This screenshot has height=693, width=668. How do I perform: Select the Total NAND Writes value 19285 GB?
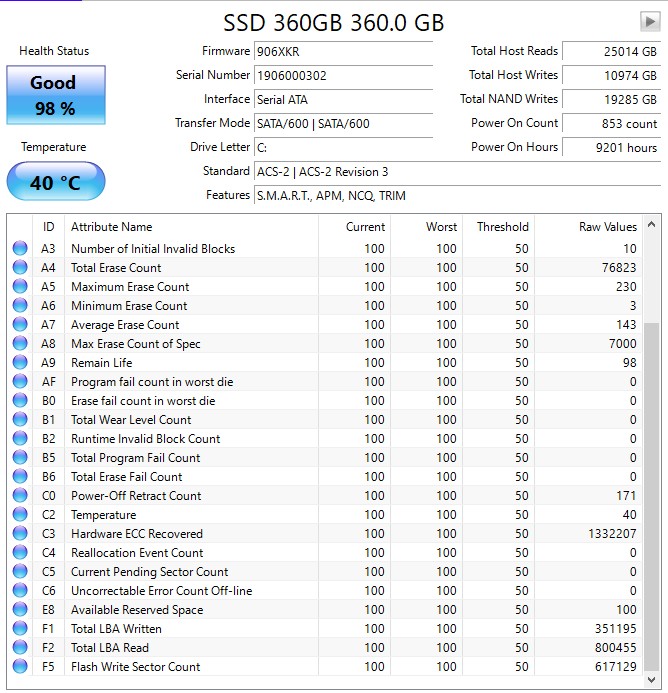[611, 99]
